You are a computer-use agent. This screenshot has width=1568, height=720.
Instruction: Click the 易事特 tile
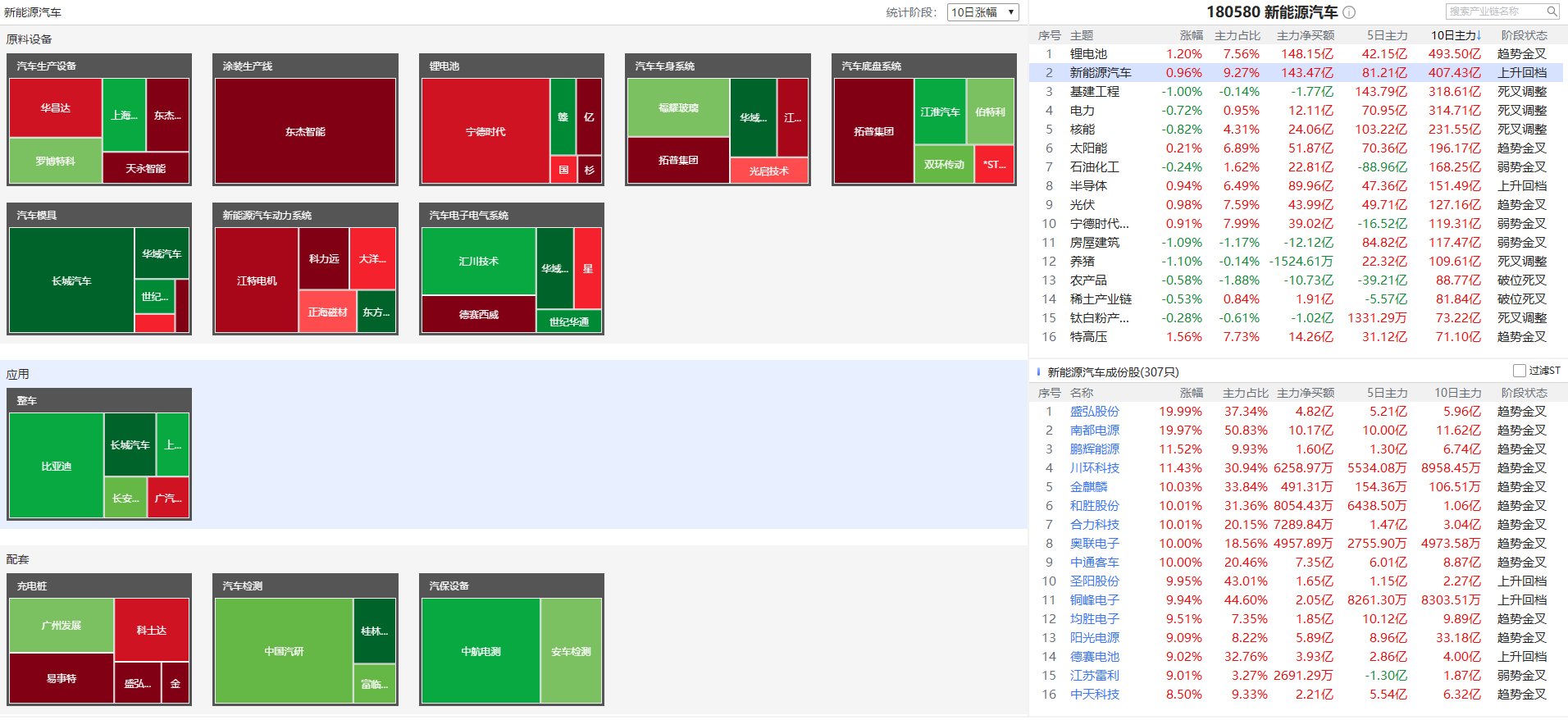coord(62,678)
